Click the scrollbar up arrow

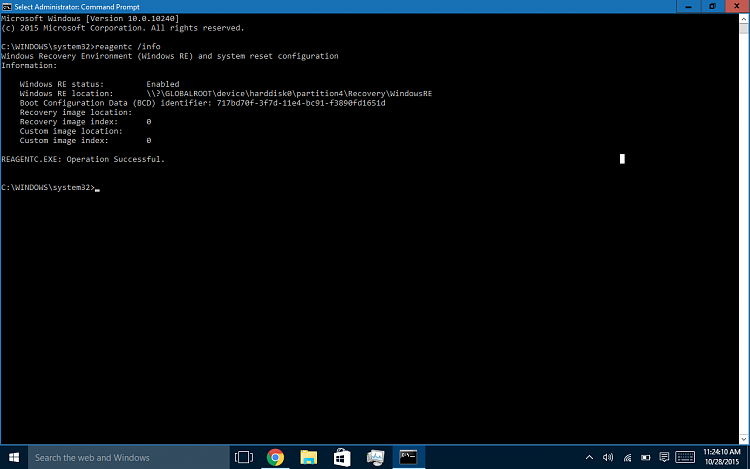[744, 19]
